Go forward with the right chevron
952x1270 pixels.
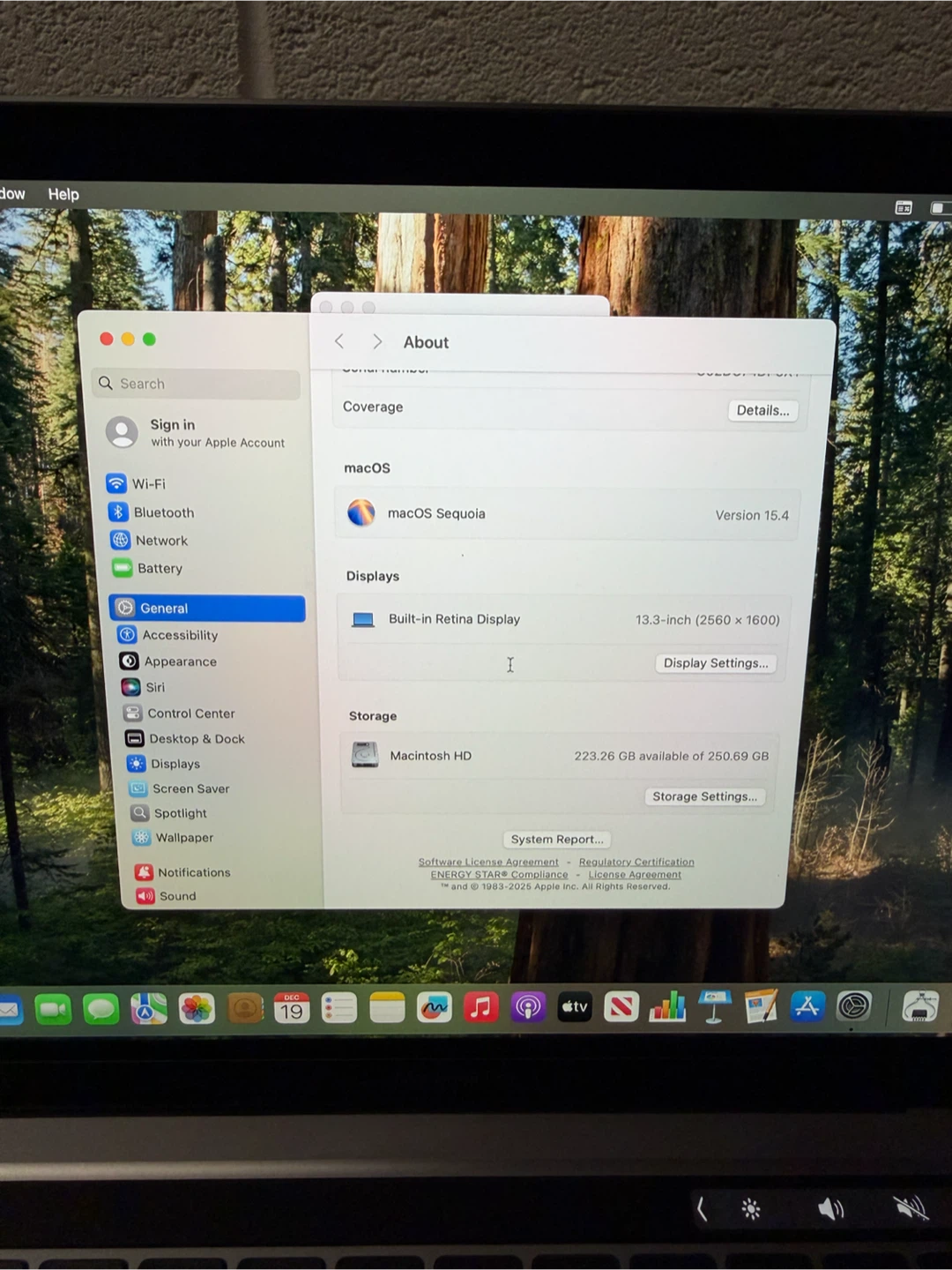pyautogui.click(x=377, y=341)
